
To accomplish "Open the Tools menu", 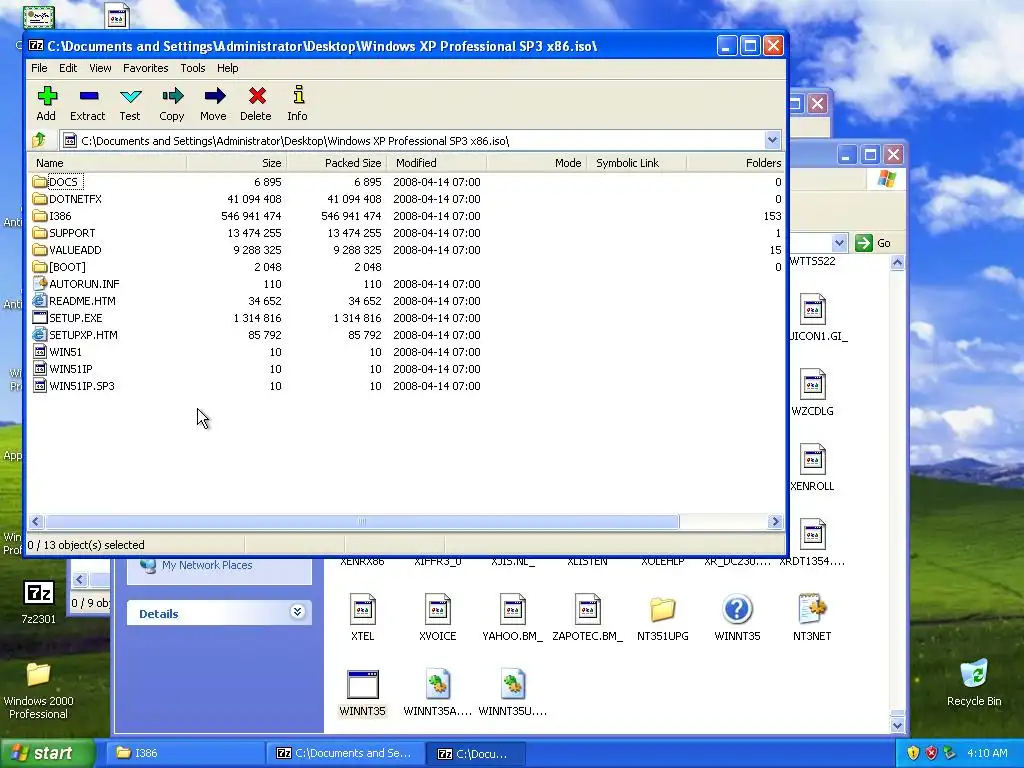I will [193, 68].
